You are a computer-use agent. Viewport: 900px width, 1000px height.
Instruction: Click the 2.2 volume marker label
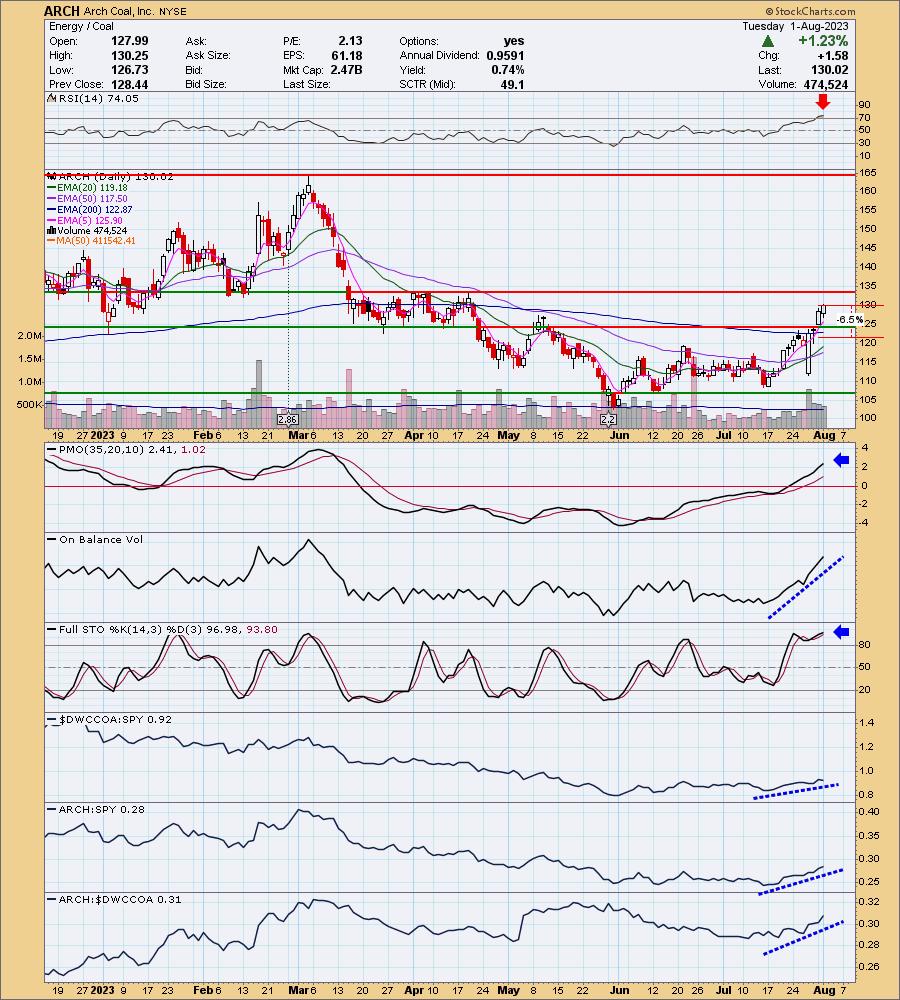(609, 420)
